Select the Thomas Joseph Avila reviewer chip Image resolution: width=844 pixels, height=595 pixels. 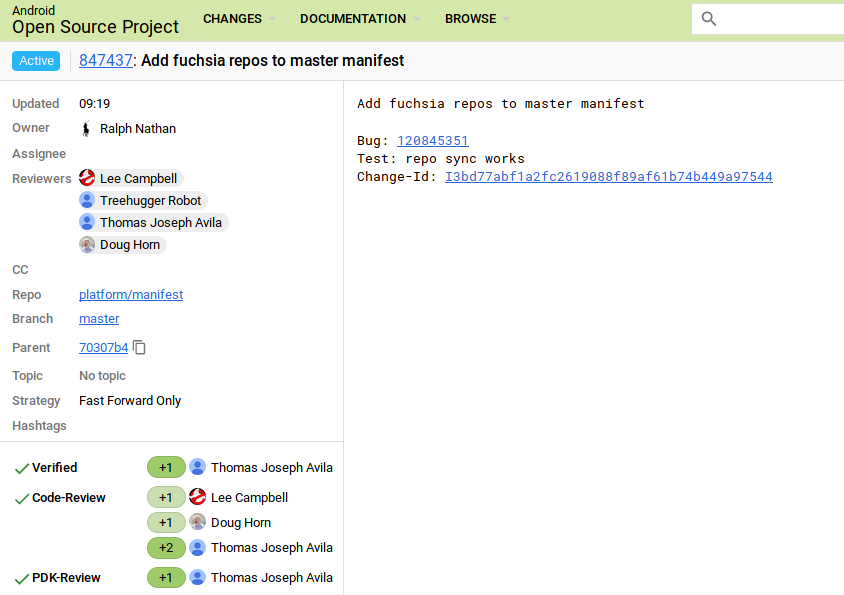[153, 222]
